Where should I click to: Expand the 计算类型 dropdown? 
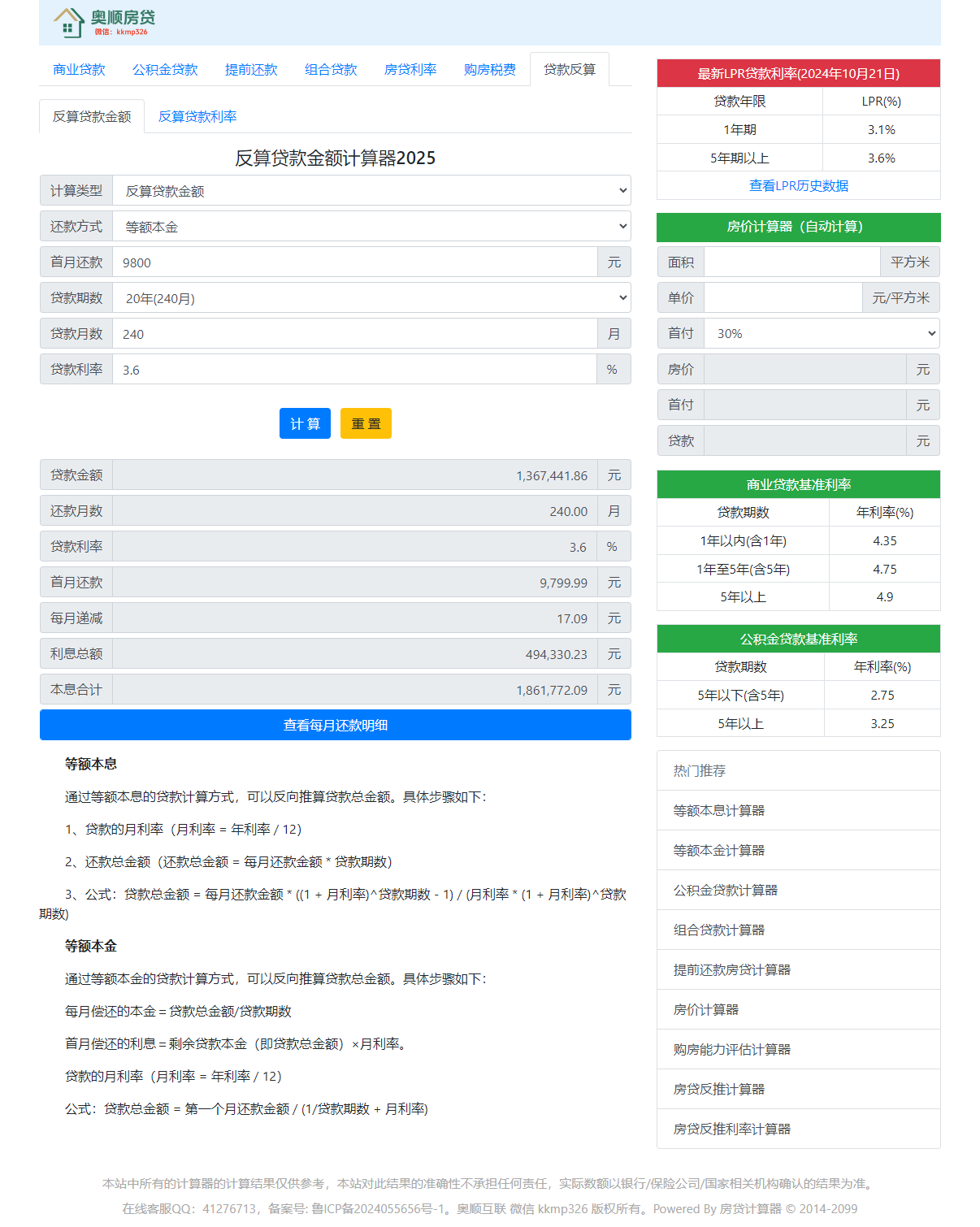click(371, 191)
